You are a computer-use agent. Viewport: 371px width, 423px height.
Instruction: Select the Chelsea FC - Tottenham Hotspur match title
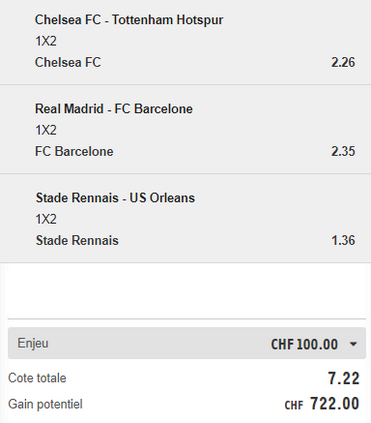point(129,20)
